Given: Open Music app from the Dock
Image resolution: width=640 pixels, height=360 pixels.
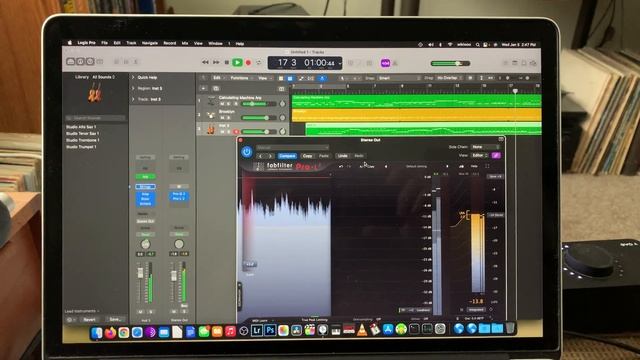Looking at the screenshot, I should pyautogui.click(x=230, y=331).
